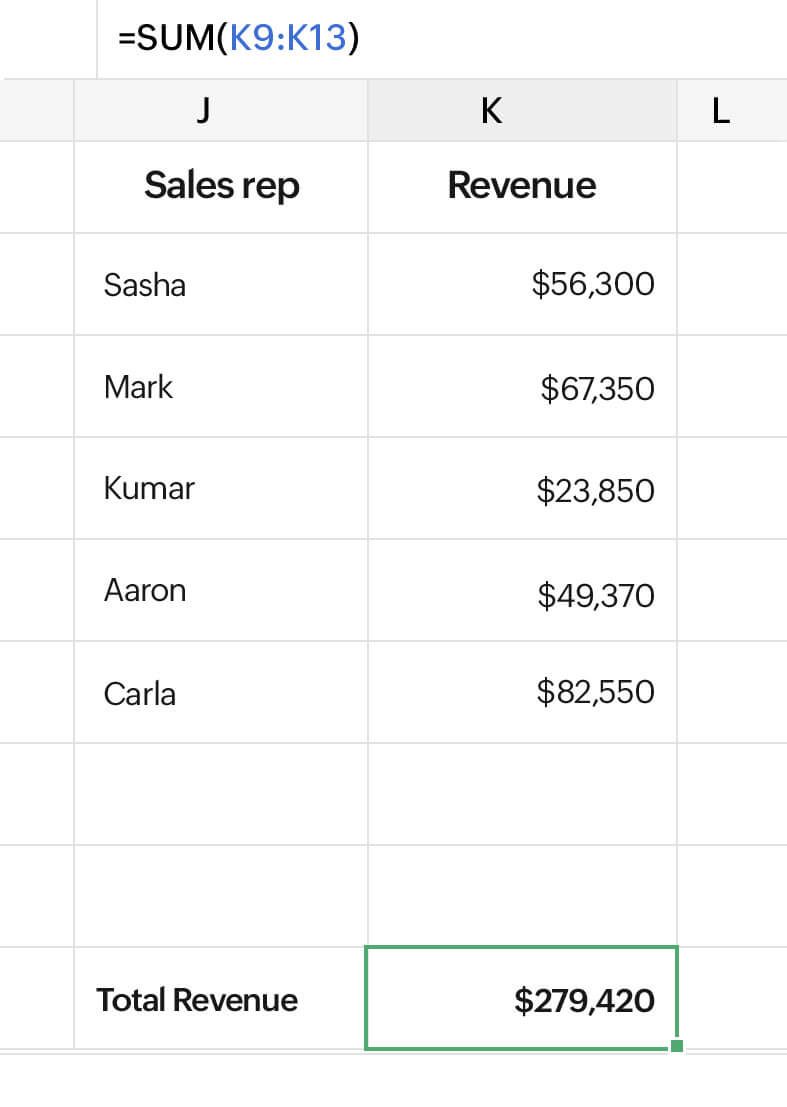Select the cell containing Aaron
Screen dimensions: 787x1107
click(x=221, y=591)
